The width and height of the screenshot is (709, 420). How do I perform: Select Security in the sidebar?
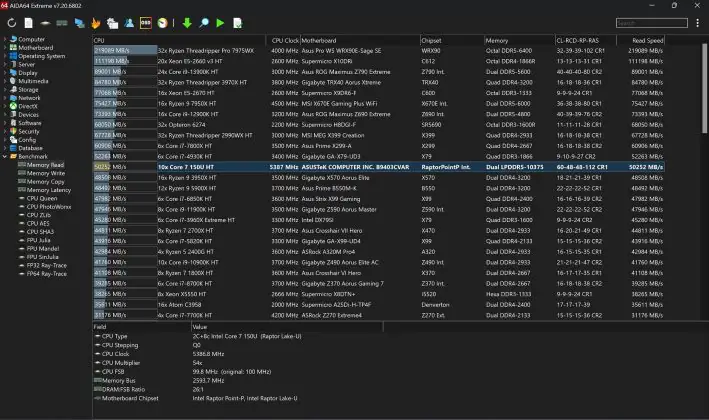(28, 131)
